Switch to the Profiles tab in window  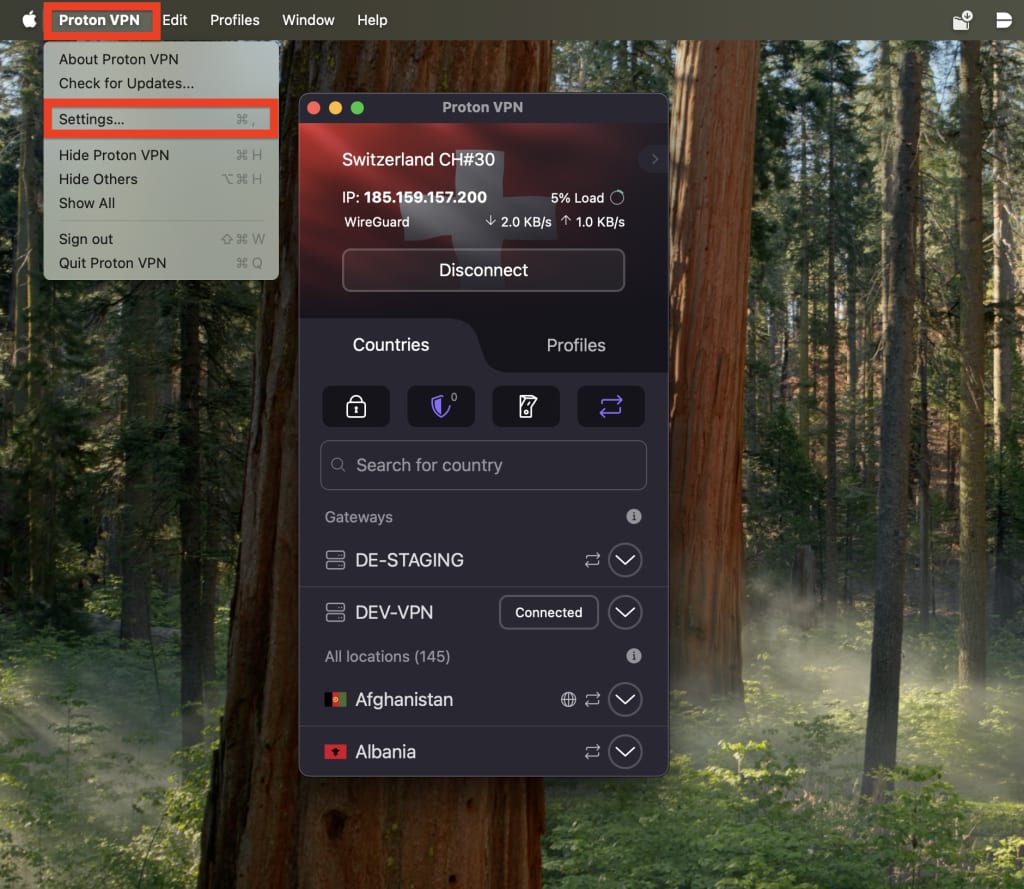575,345
